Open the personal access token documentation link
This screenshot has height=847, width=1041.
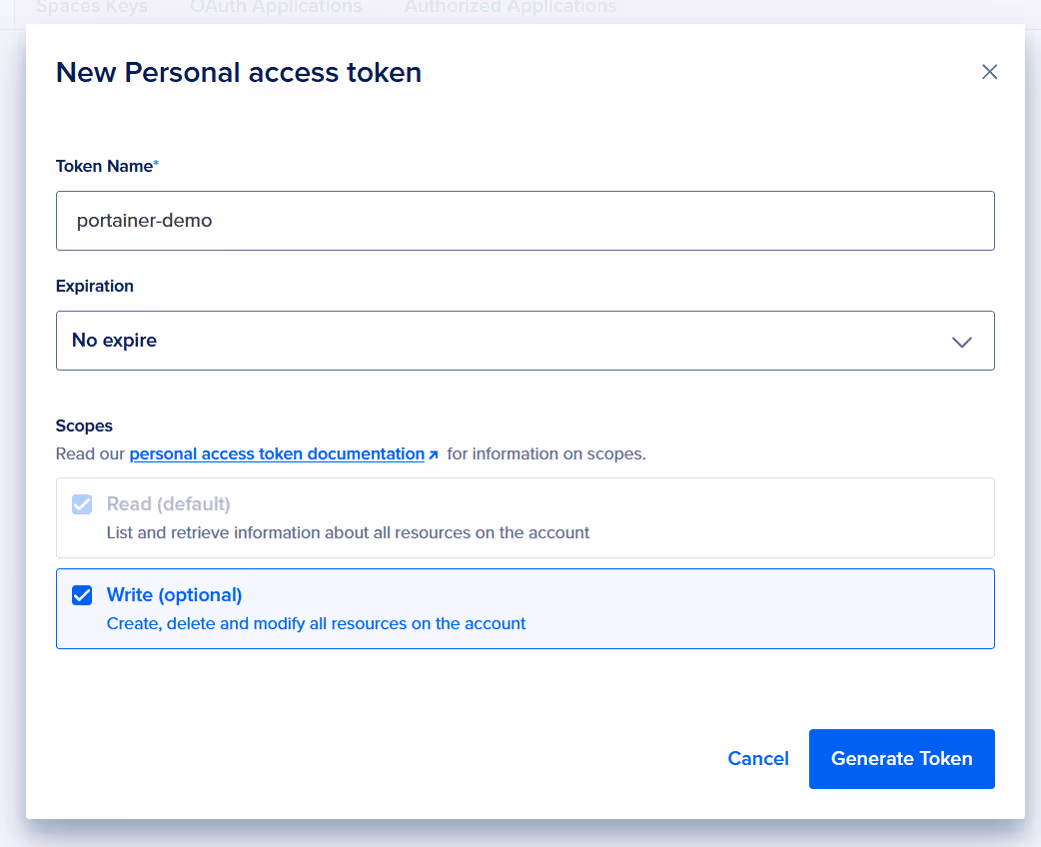click(x=277, y=454)
